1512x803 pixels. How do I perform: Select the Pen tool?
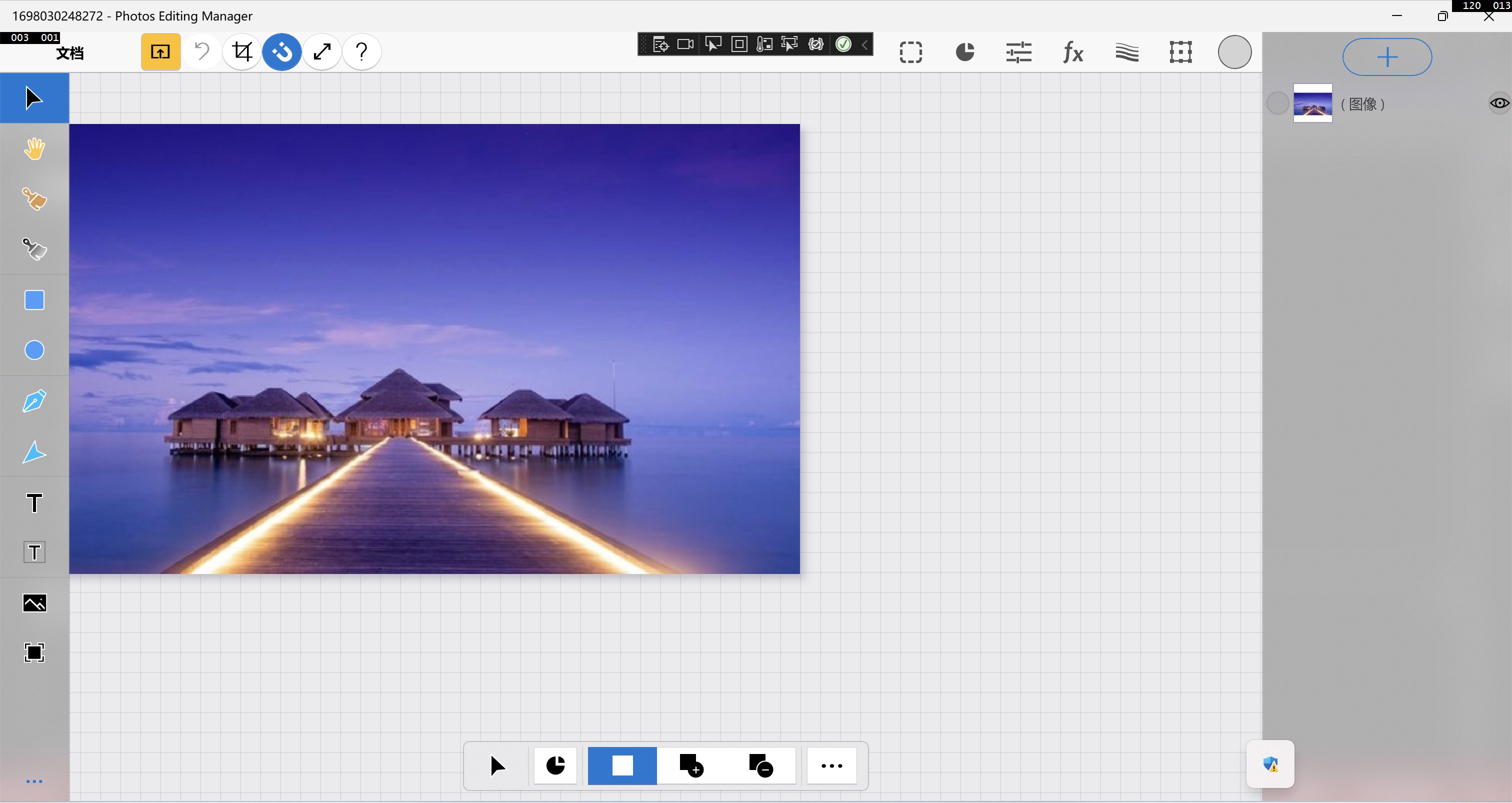34,401
